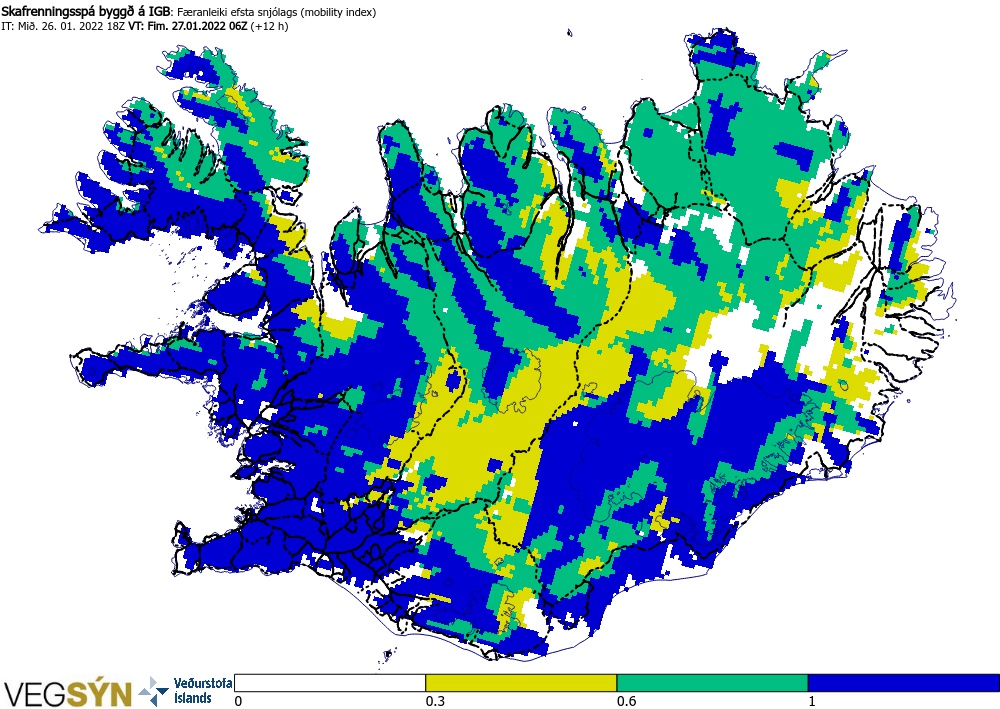Click legend value 0.3
This screenshot has height=709, width=1000.
(434, 701)
